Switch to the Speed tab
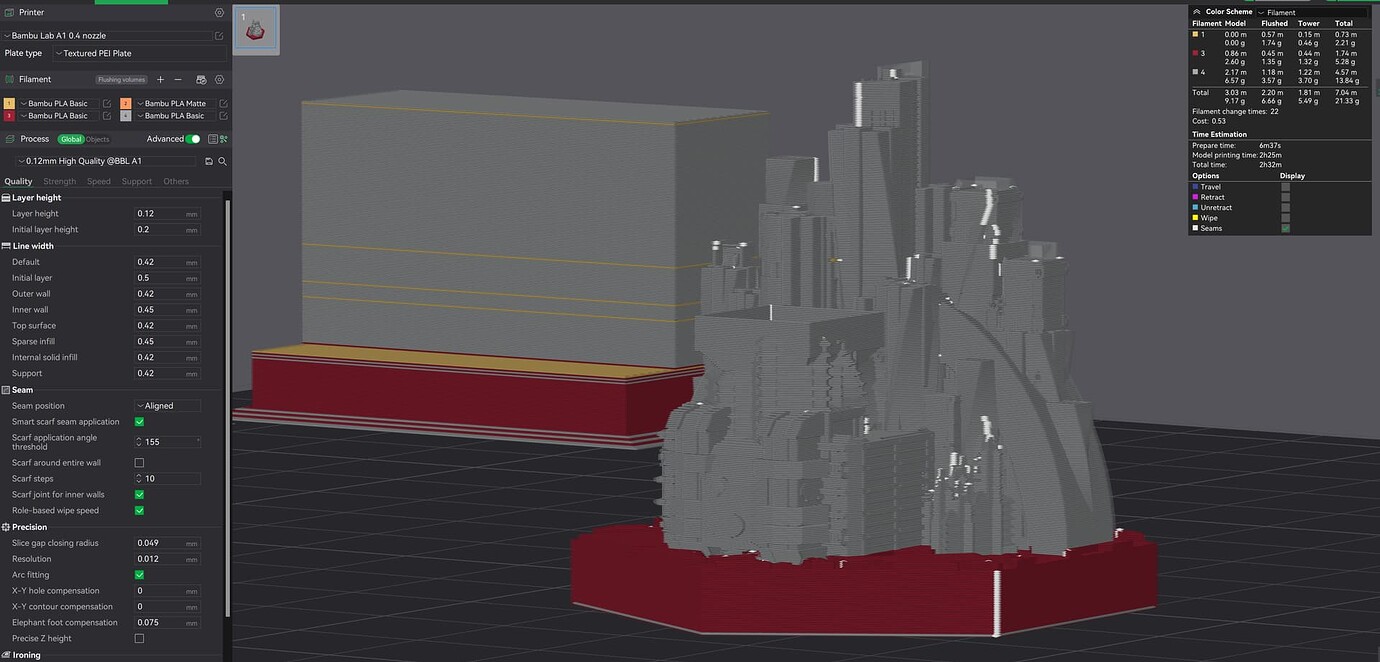 coord(99,182)
